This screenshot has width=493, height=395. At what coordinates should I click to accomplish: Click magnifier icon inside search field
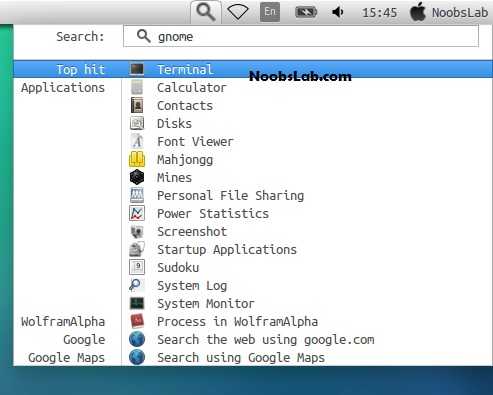click(144, 36)
